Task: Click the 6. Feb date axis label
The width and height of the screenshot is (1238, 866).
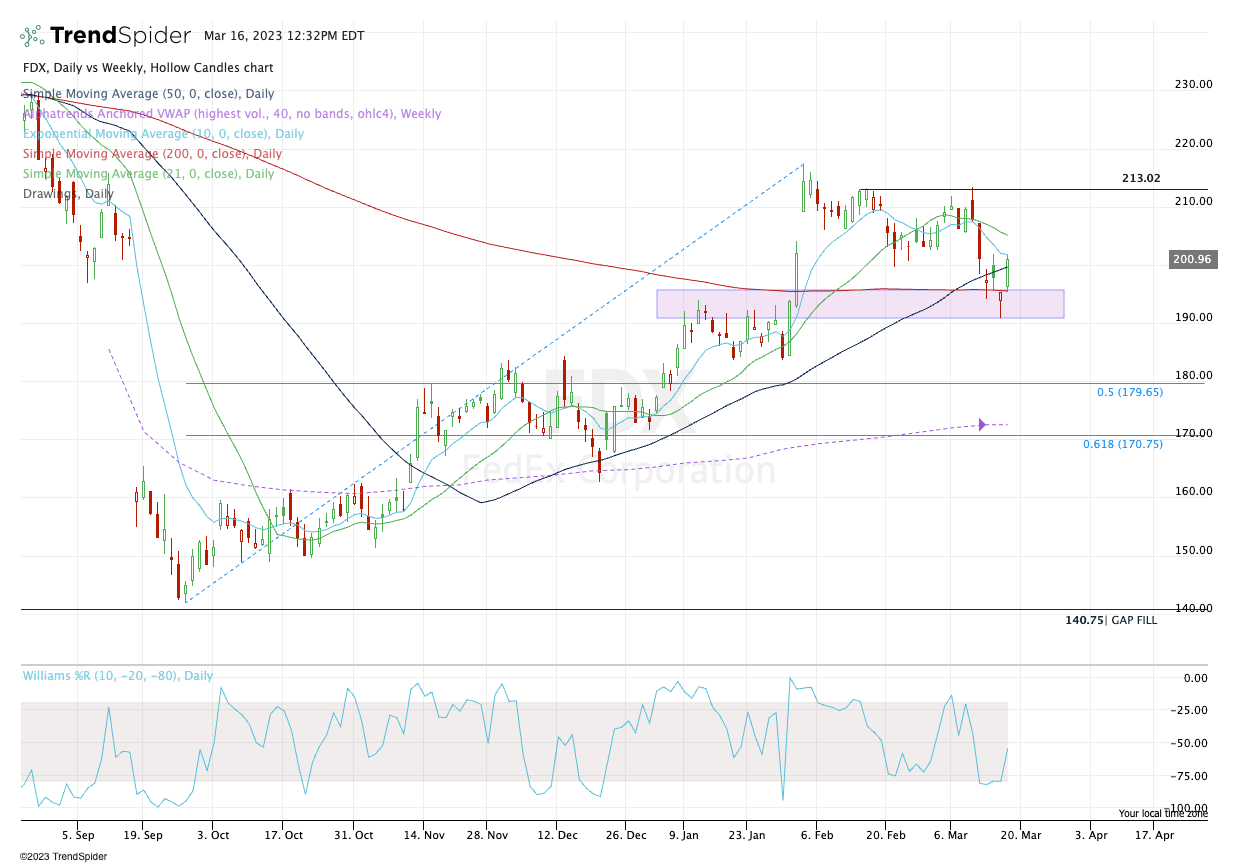Action: click(x=818, y=834)
